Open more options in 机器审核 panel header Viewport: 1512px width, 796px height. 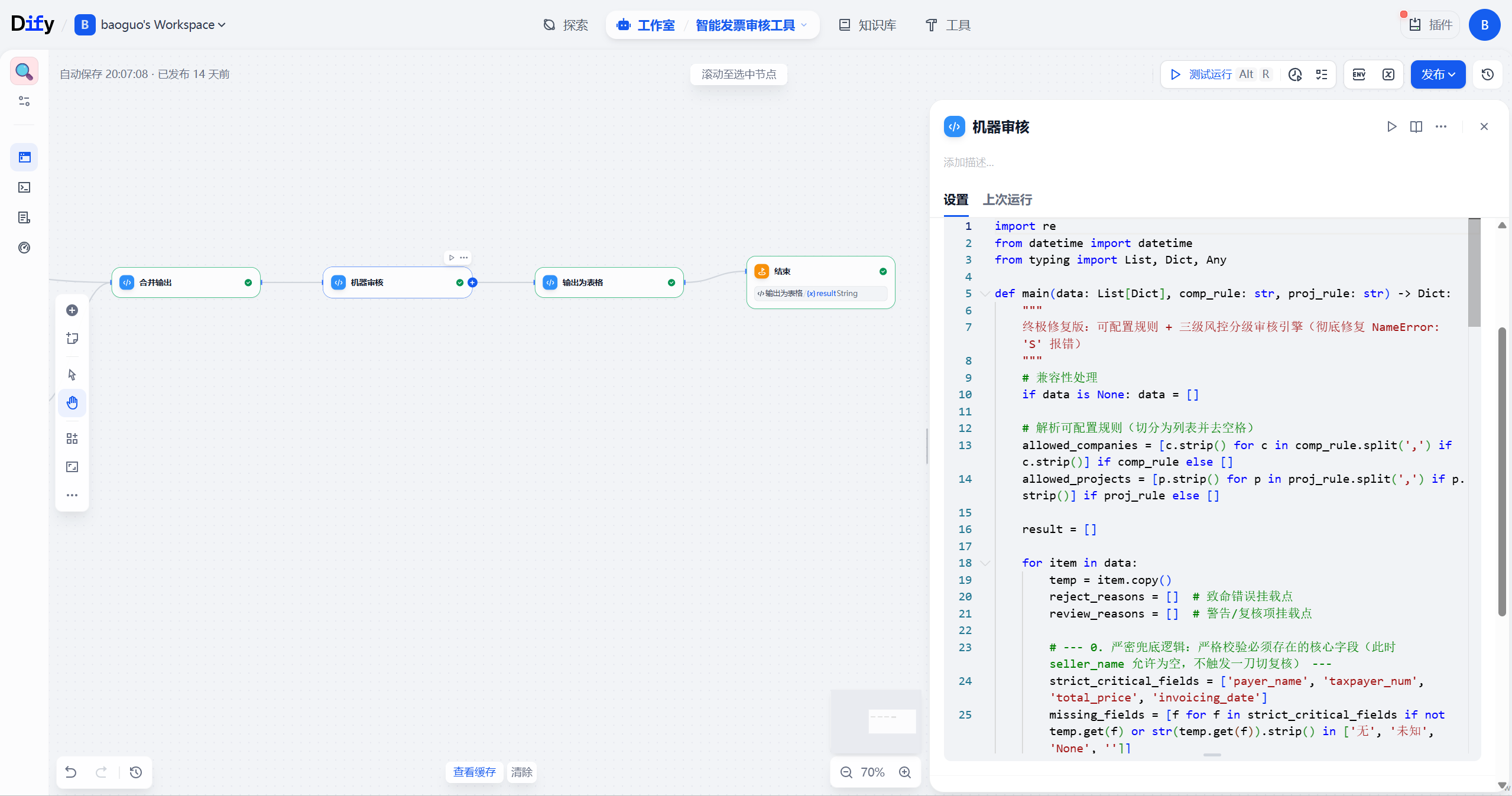click(x=1441, y=126)
